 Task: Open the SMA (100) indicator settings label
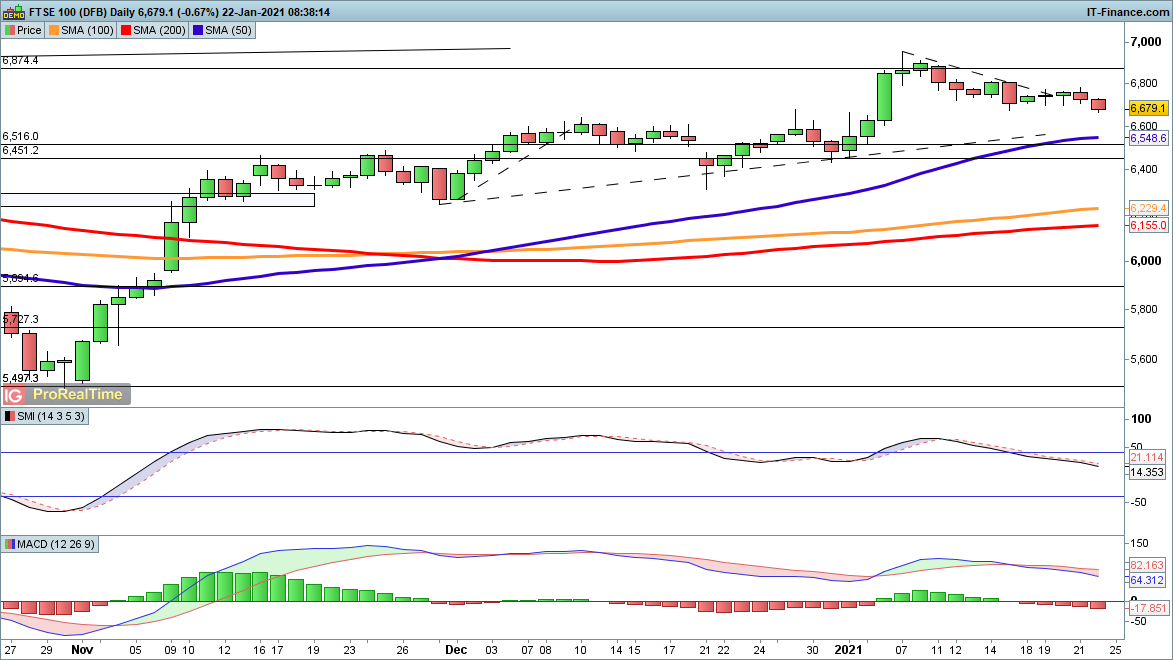87,30
